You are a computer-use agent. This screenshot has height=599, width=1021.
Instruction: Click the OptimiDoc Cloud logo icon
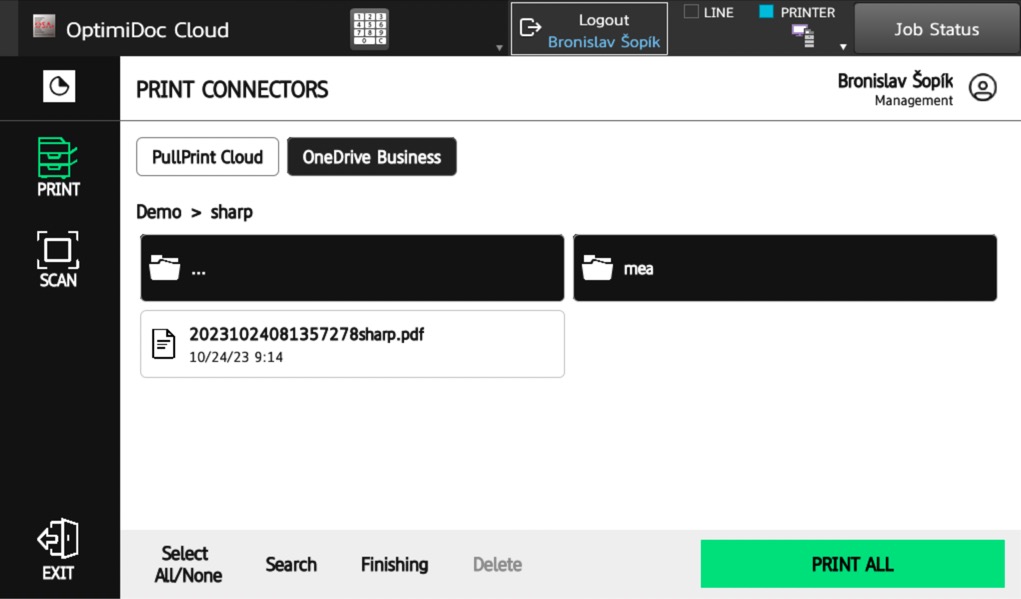(44, 28)
